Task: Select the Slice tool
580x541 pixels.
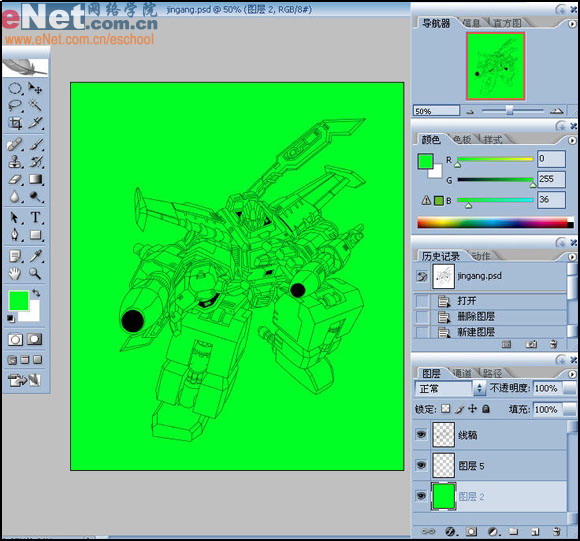Action: [36, 123]
